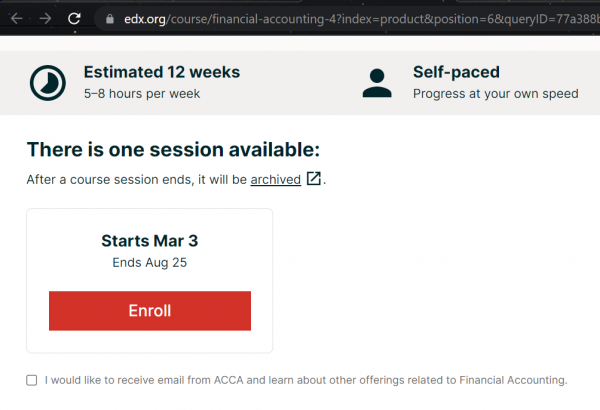Screen dimensions: 600x410
Task: Click the Ends Aug 25 text
Action: pyautogui.click(x=150, y=263)
